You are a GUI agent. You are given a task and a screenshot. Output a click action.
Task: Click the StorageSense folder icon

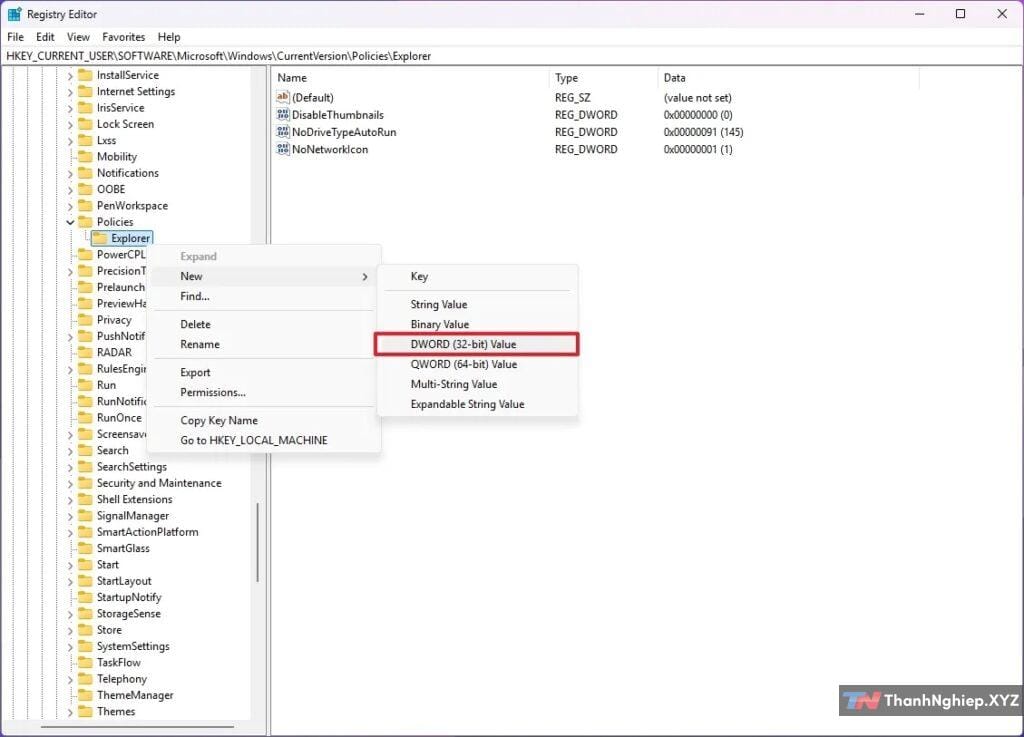click(x=85, y=614)
